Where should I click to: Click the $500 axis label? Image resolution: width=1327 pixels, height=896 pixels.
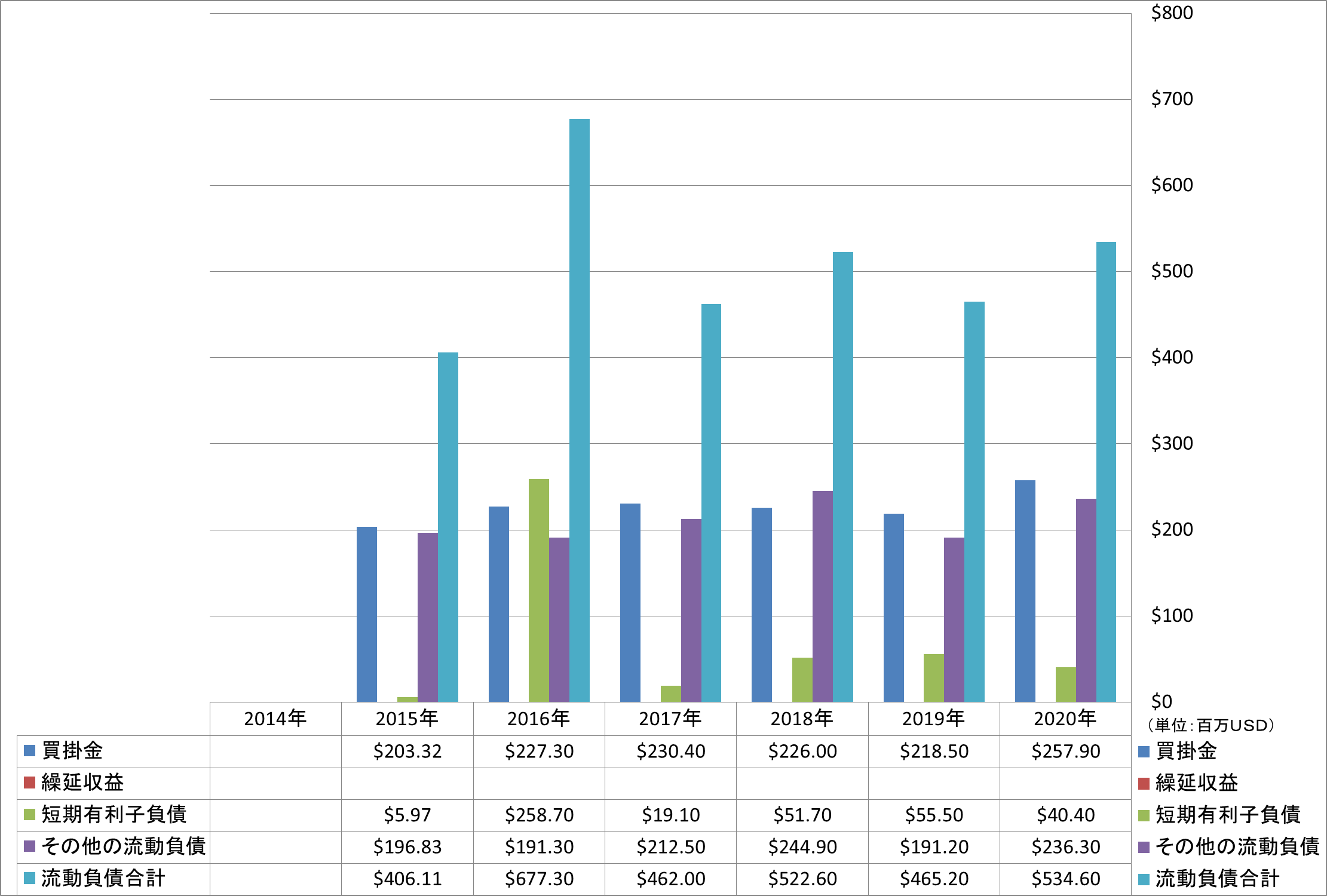[1172, 271]
